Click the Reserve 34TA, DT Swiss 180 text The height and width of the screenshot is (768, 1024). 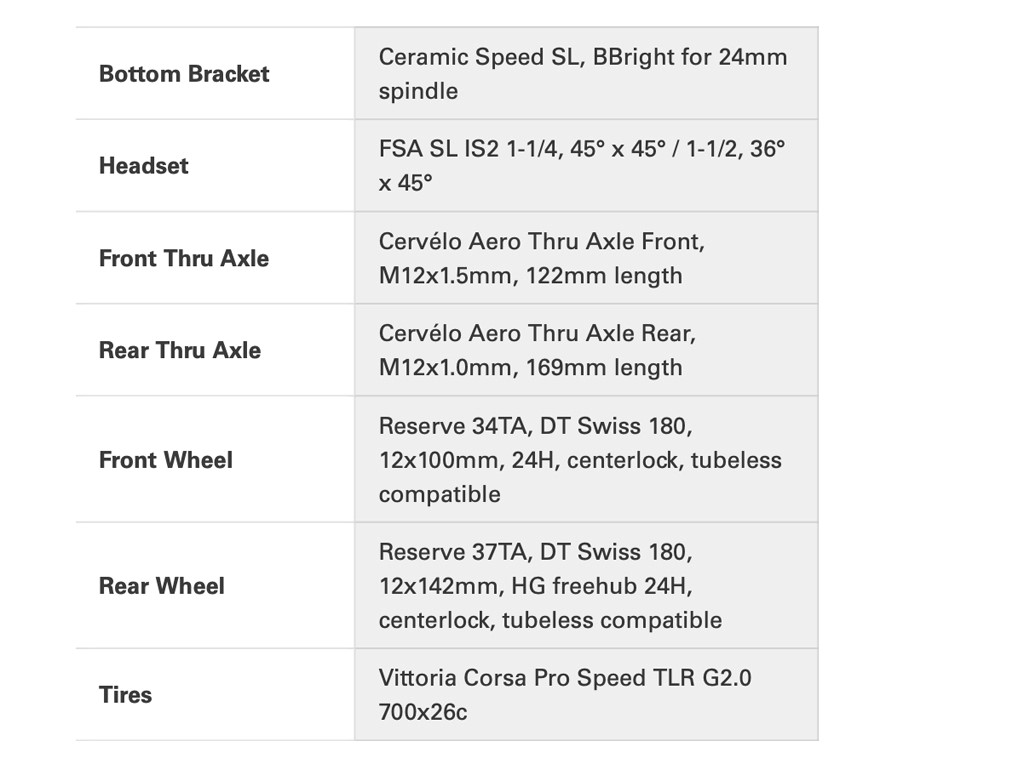(x=535, y=426)
